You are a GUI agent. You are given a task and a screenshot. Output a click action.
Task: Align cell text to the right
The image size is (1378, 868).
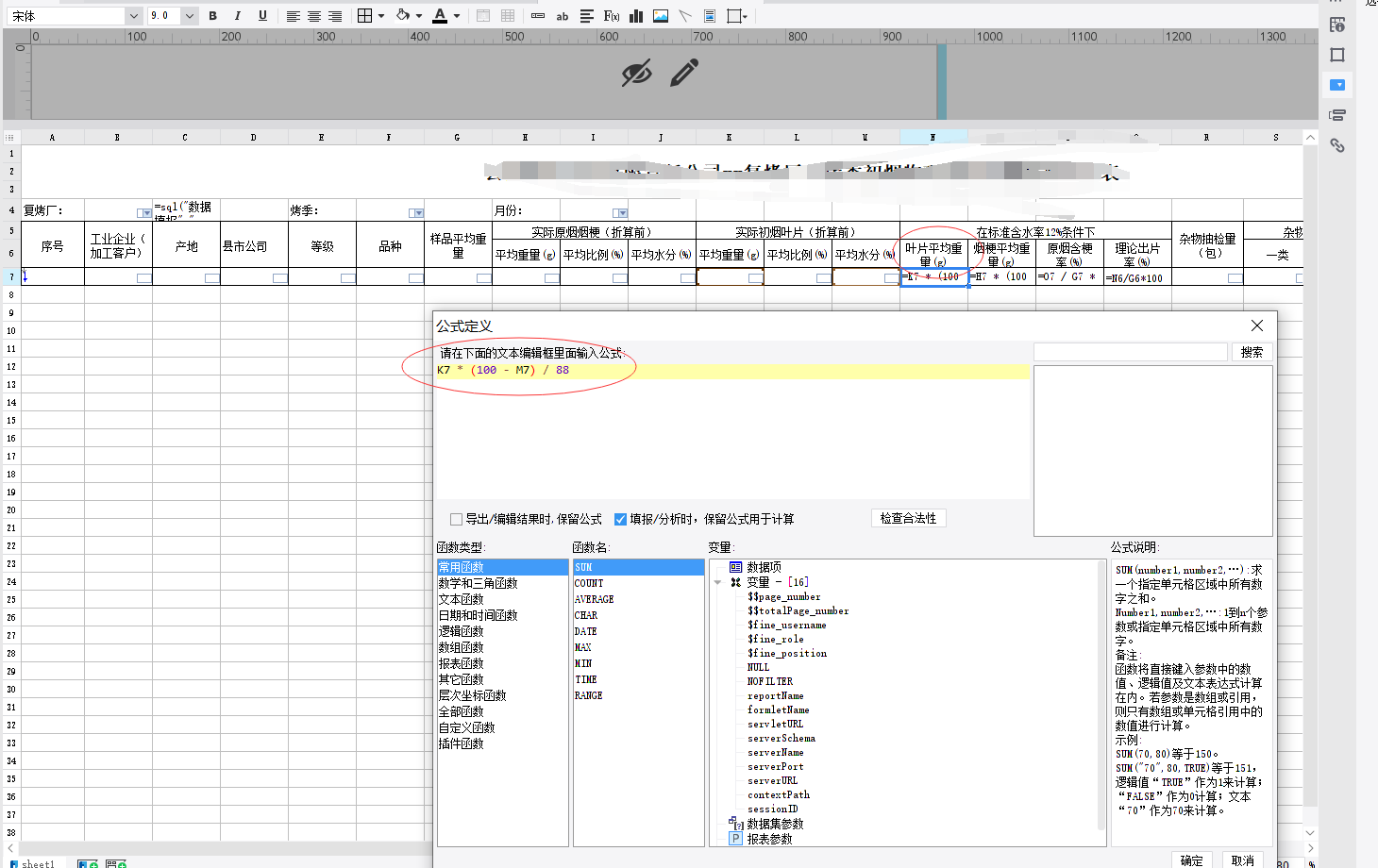click(335, 16)
